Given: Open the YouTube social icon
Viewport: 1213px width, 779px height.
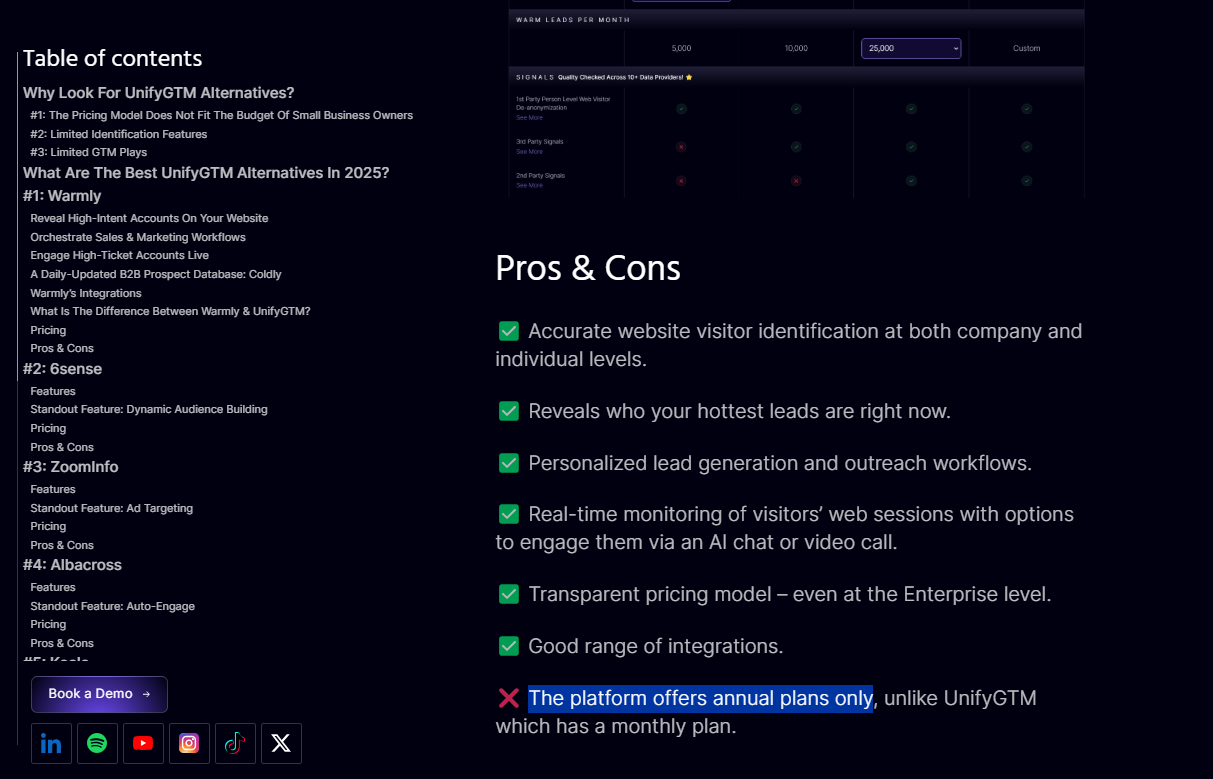Looking at the screenshot, I should tap(143, 743).
